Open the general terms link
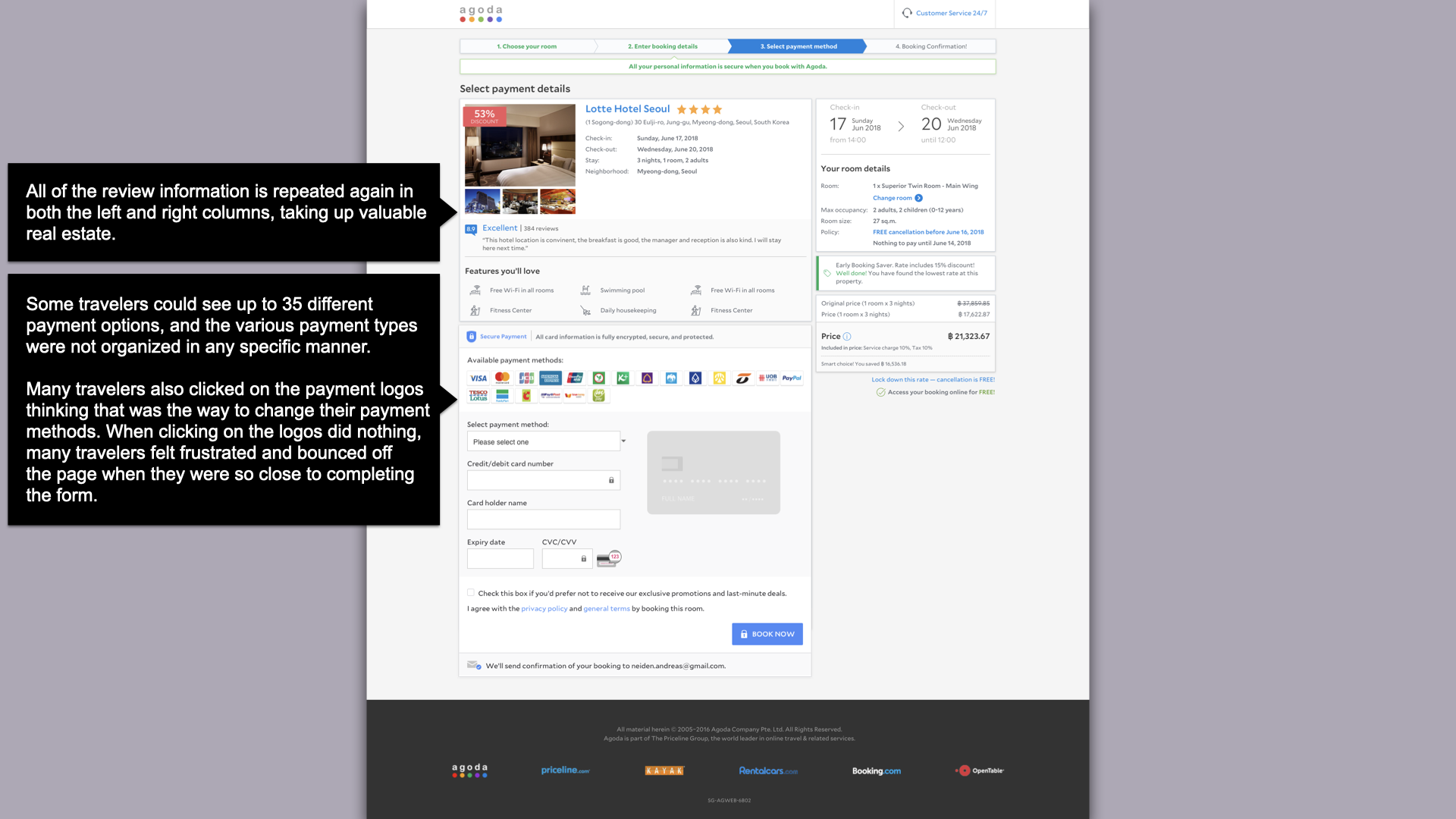 [607, 608]
